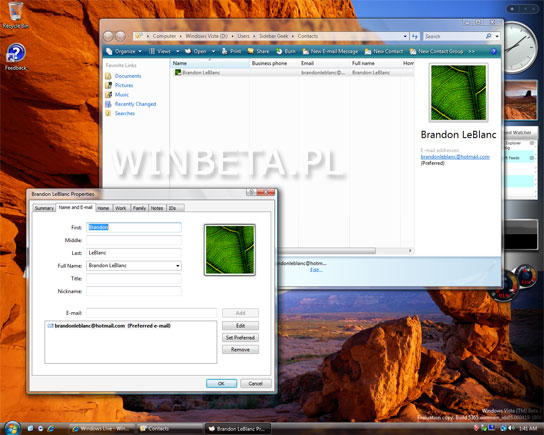Open the address bar history dropdown
The height and width of the screenshot is (435, 544).
coord(405,36)
